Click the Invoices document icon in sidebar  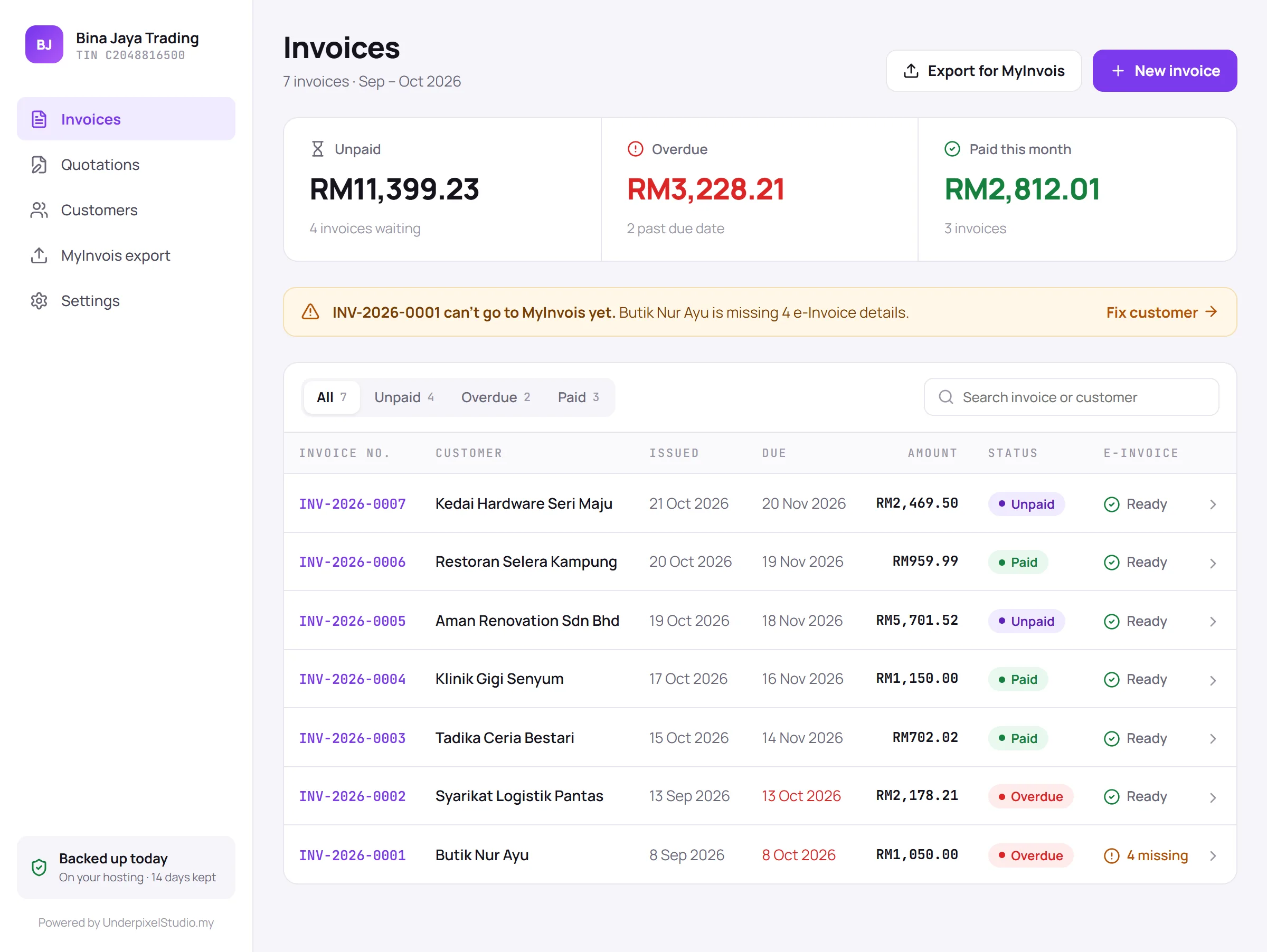[x=39, y=119]
